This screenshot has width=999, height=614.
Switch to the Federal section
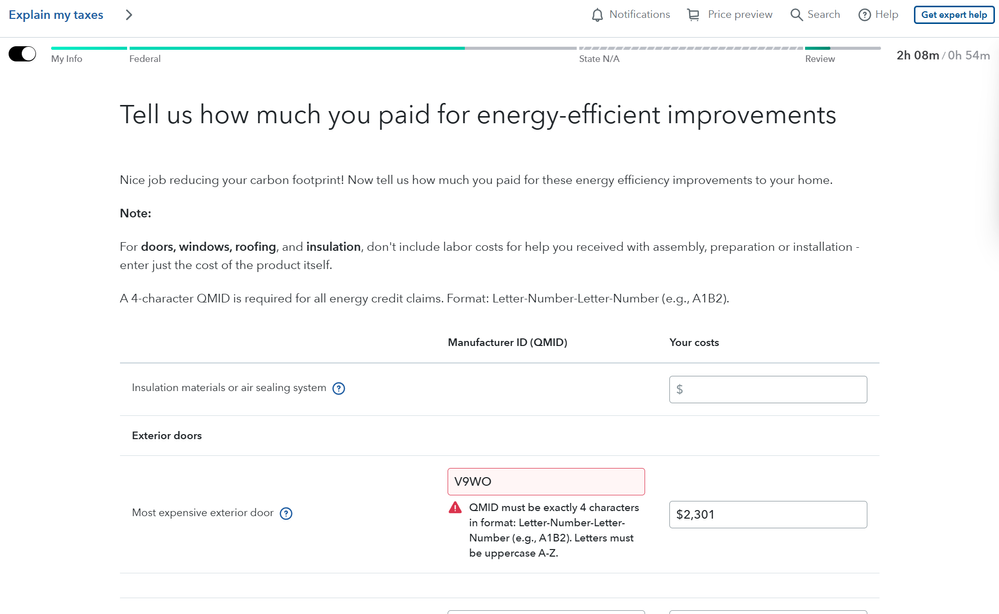[145, 59]
